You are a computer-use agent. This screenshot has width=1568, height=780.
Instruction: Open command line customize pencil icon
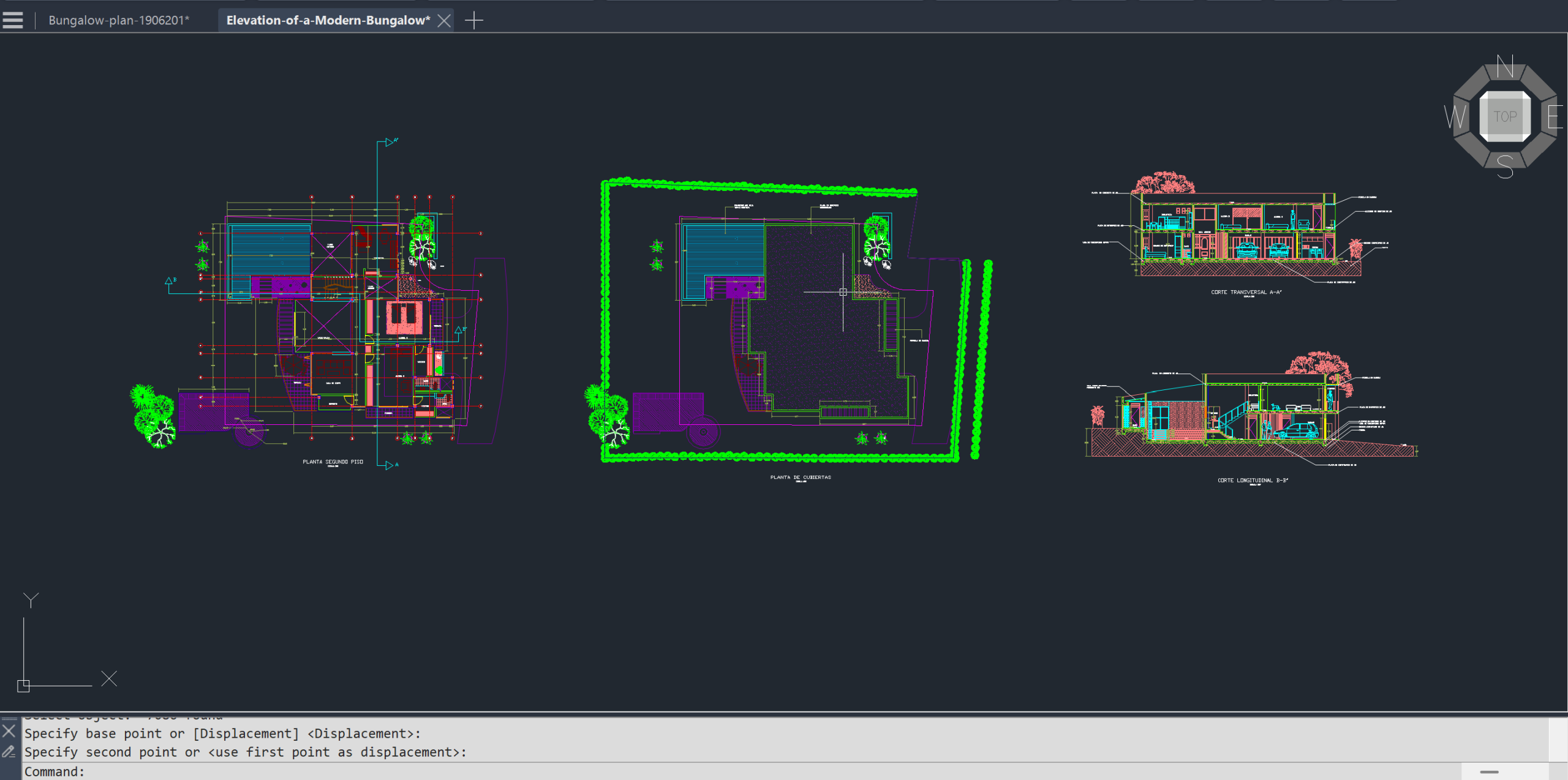point(9,751)
